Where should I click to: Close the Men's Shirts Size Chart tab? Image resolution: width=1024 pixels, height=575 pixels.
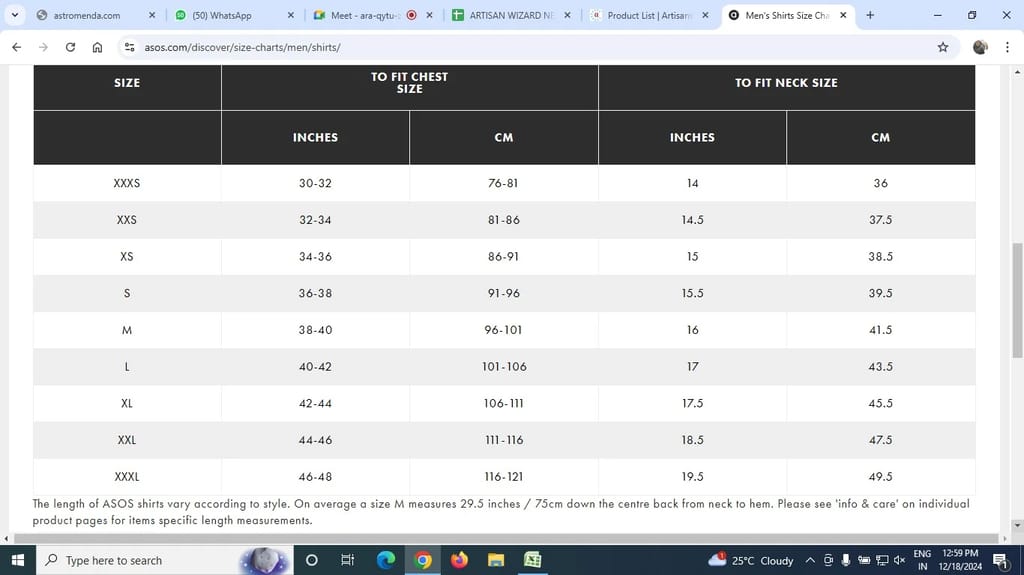[x=843, y=15]
